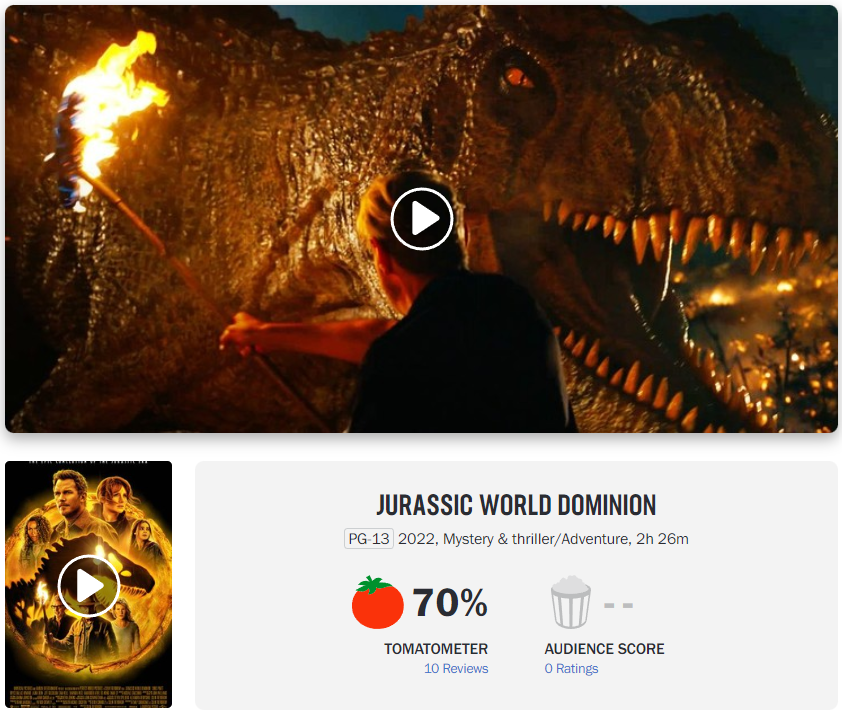
Task: Click the AUDIENCE SCORE label
Action: point(604,649)
